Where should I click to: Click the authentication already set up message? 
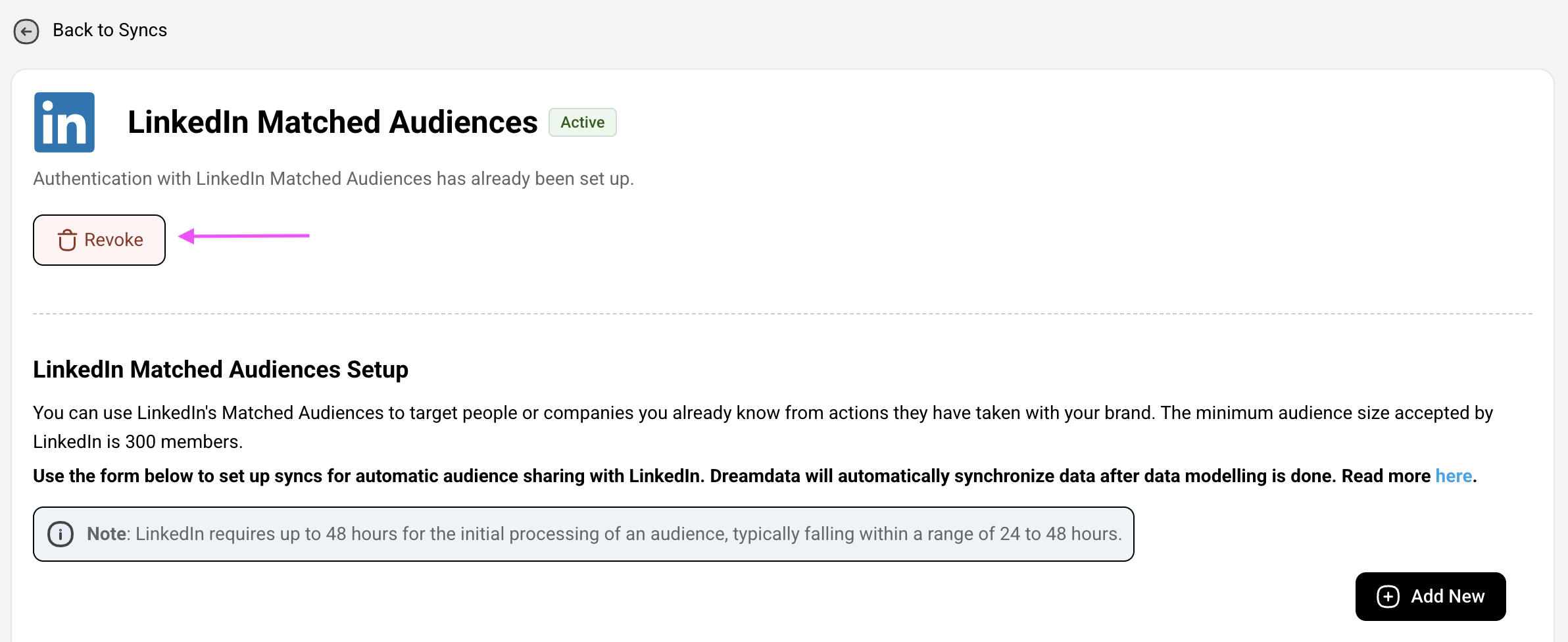coord(333,178)
